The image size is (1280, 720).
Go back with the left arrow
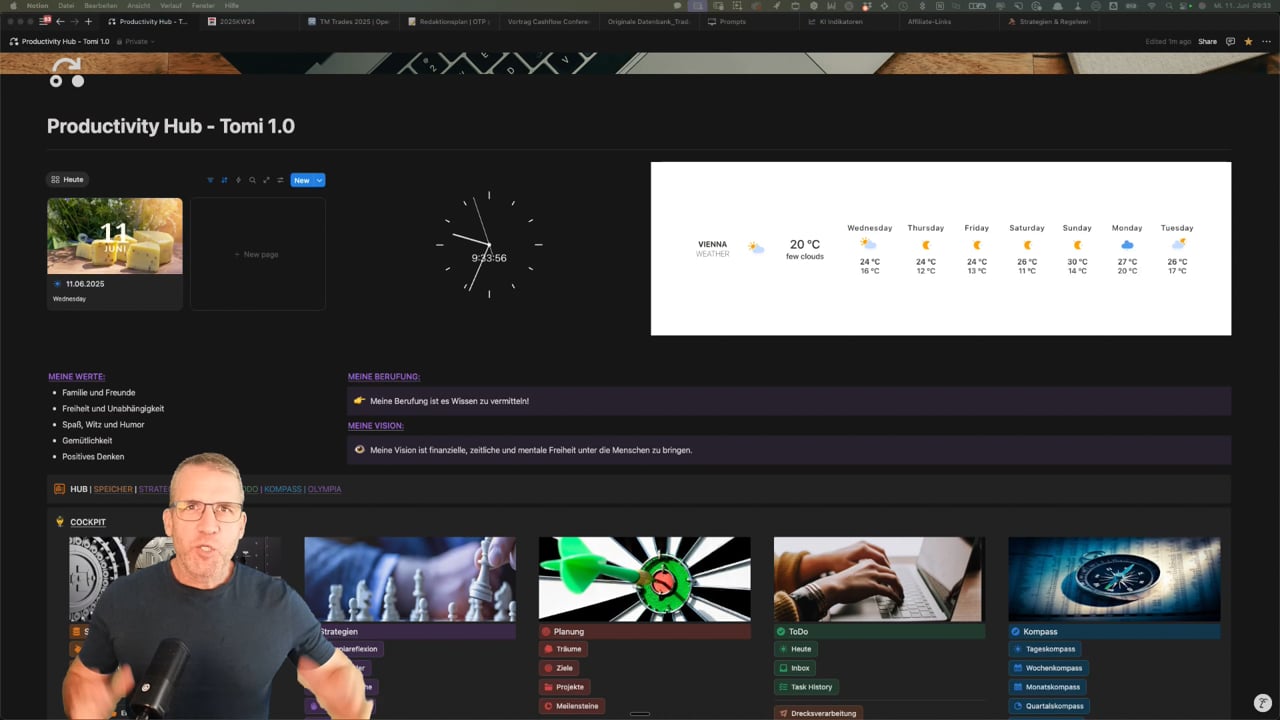point(60,21)
